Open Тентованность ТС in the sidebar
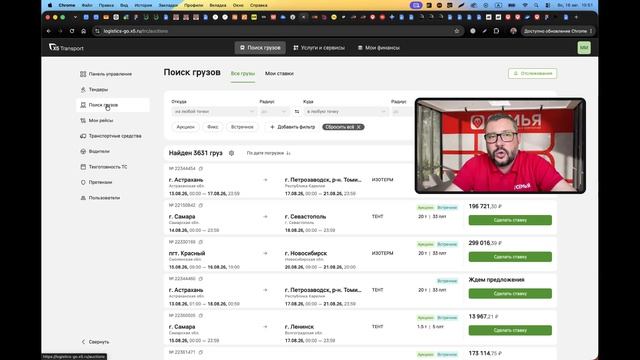 click(104, 167)
